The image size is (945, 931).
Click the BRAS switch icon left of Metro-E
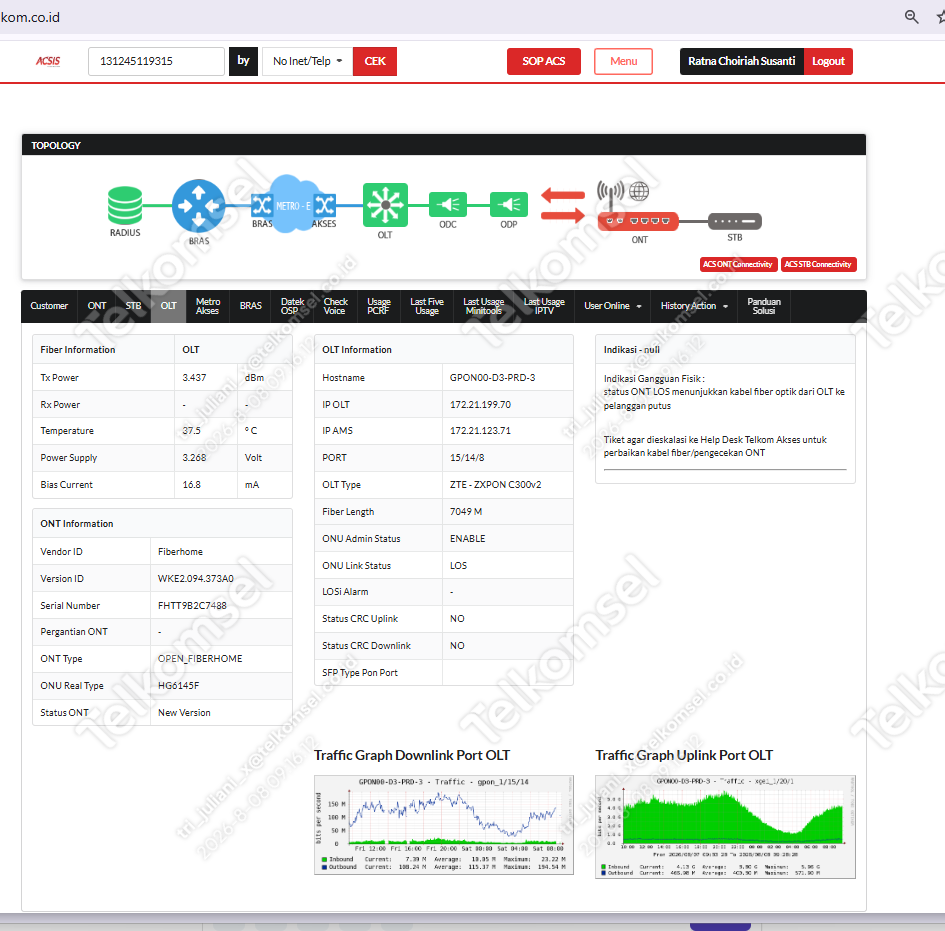pyautogui.click(x=262, y=205)
